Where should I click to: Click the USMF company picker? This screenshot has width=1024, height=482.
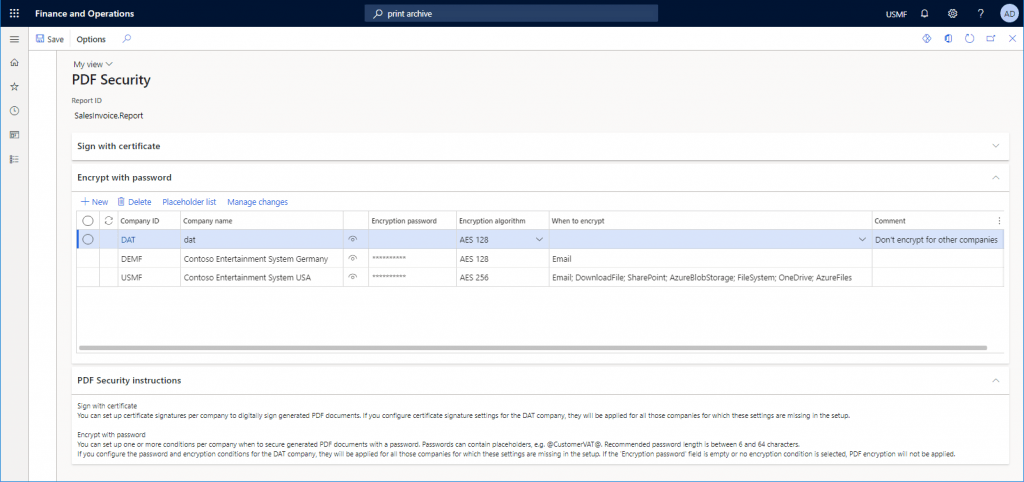pyautogui.click(x=896, y=14)
